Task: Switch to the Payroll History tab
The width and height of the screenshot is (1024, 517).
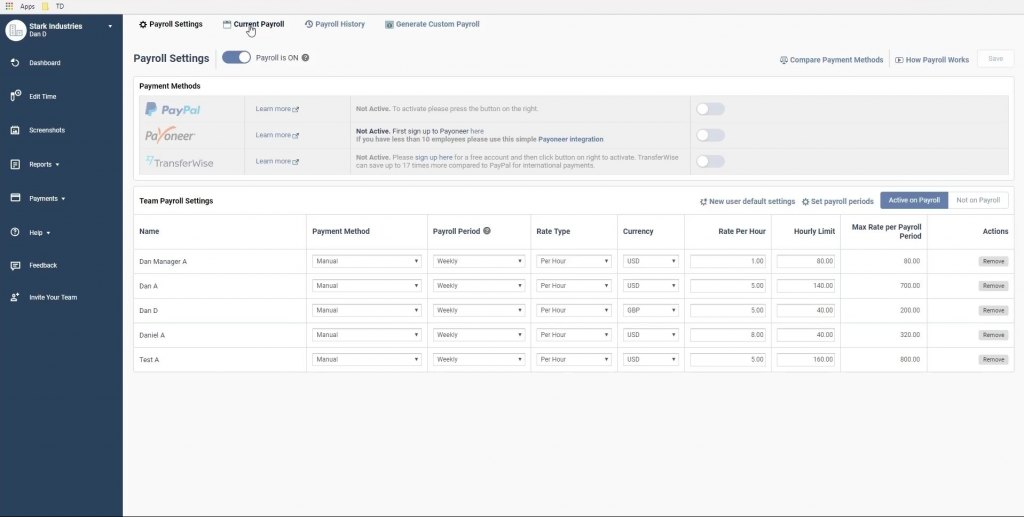Action: click(334, 24)
